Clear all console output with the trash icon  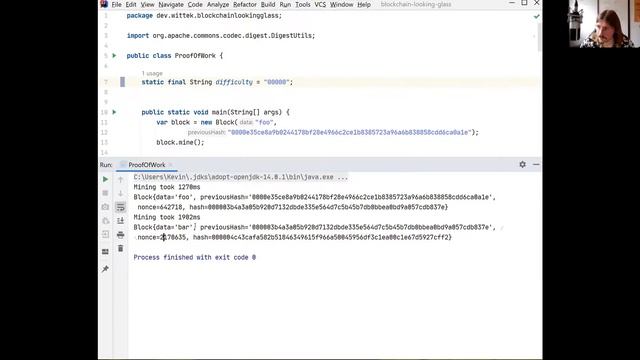click(x=120, y=248)
